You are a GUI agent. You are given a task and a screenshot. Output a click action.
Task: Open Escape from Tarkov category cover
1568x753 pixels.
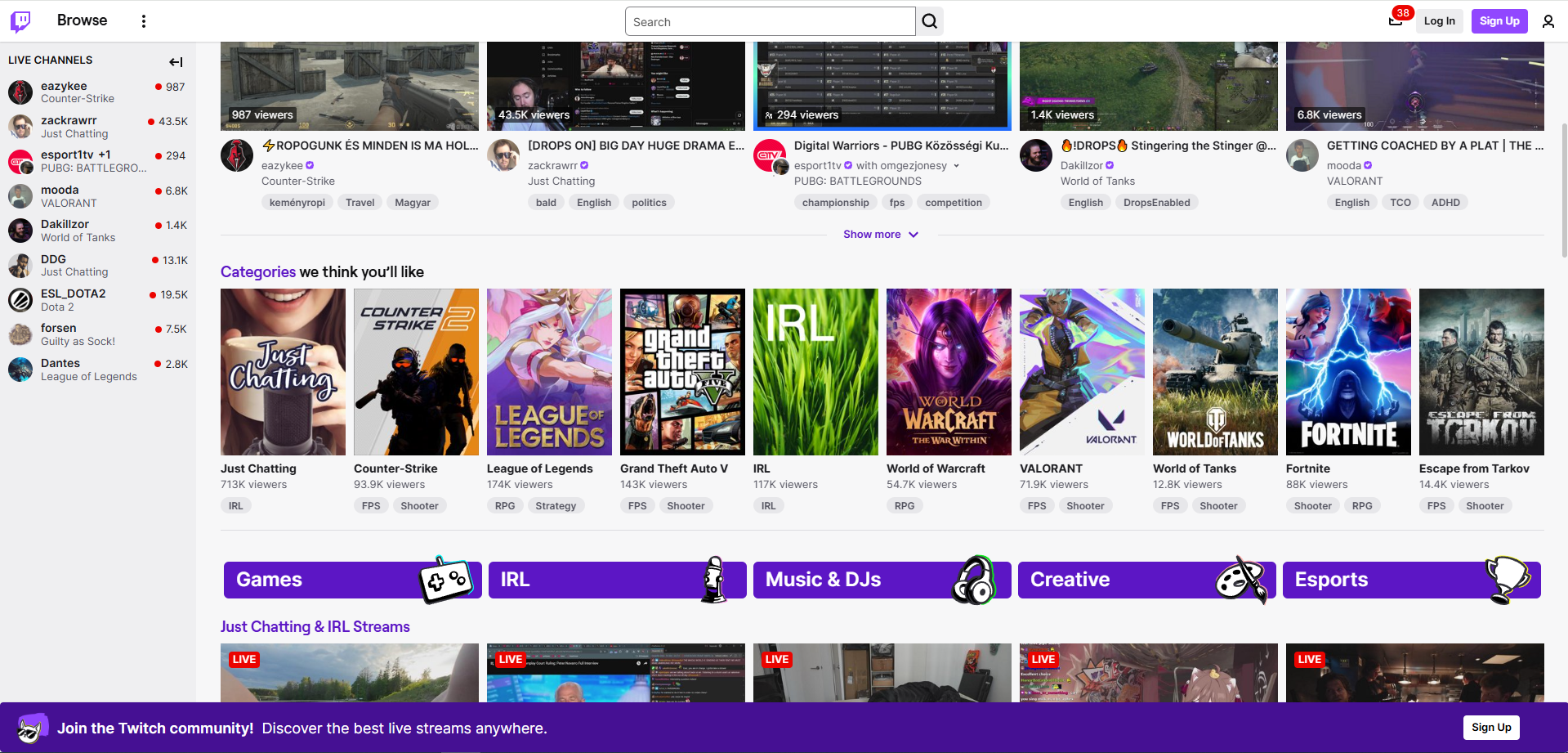point(1481,372)
